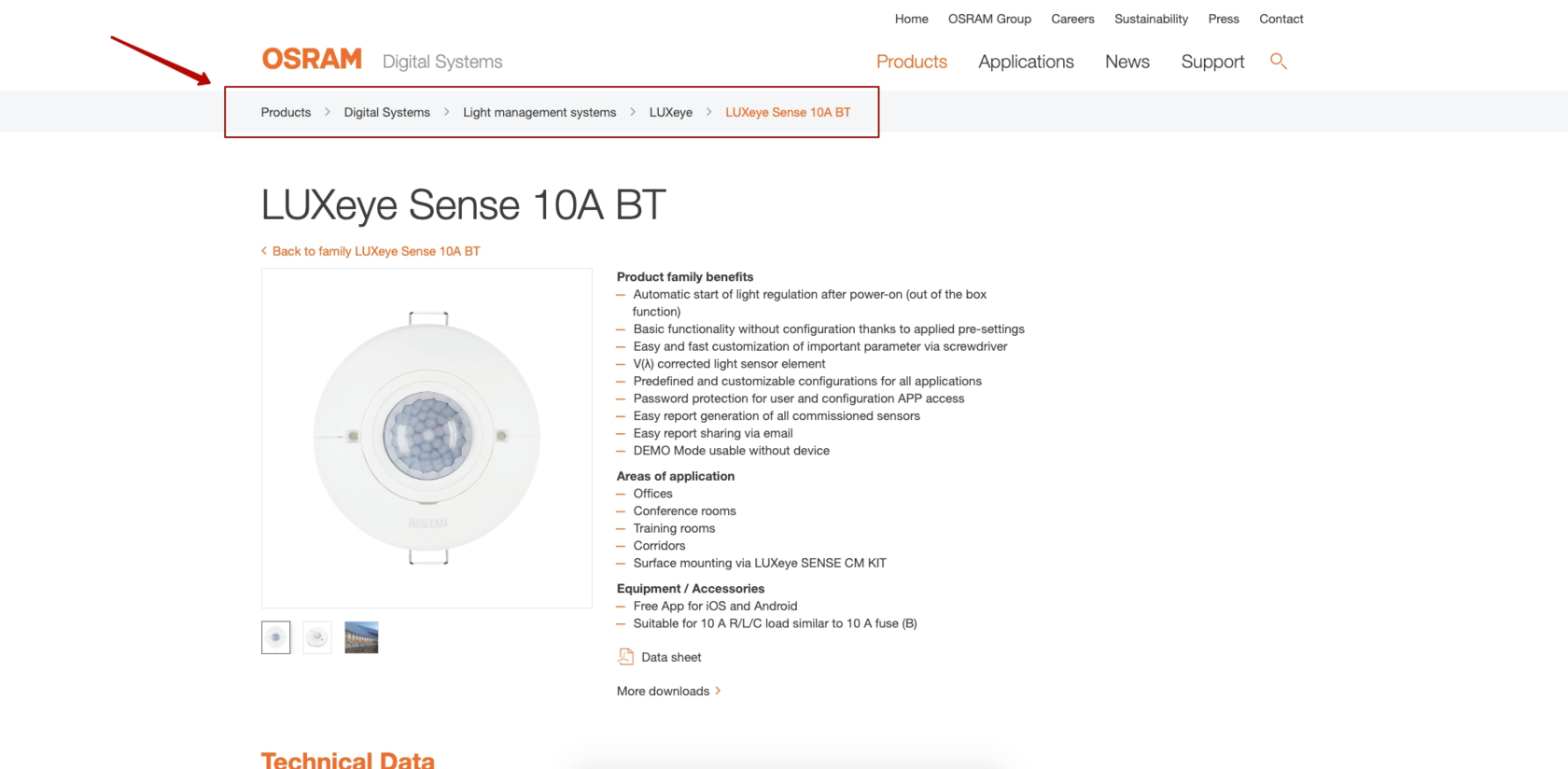Click the Data sheet PDF icon
The image size is (1568, 769).
tap(626, 657)
